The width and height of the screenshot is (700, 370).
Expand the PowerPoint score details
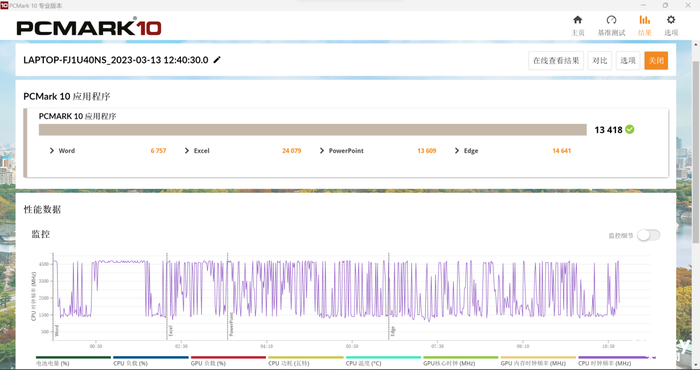click(x=322, y=151)
